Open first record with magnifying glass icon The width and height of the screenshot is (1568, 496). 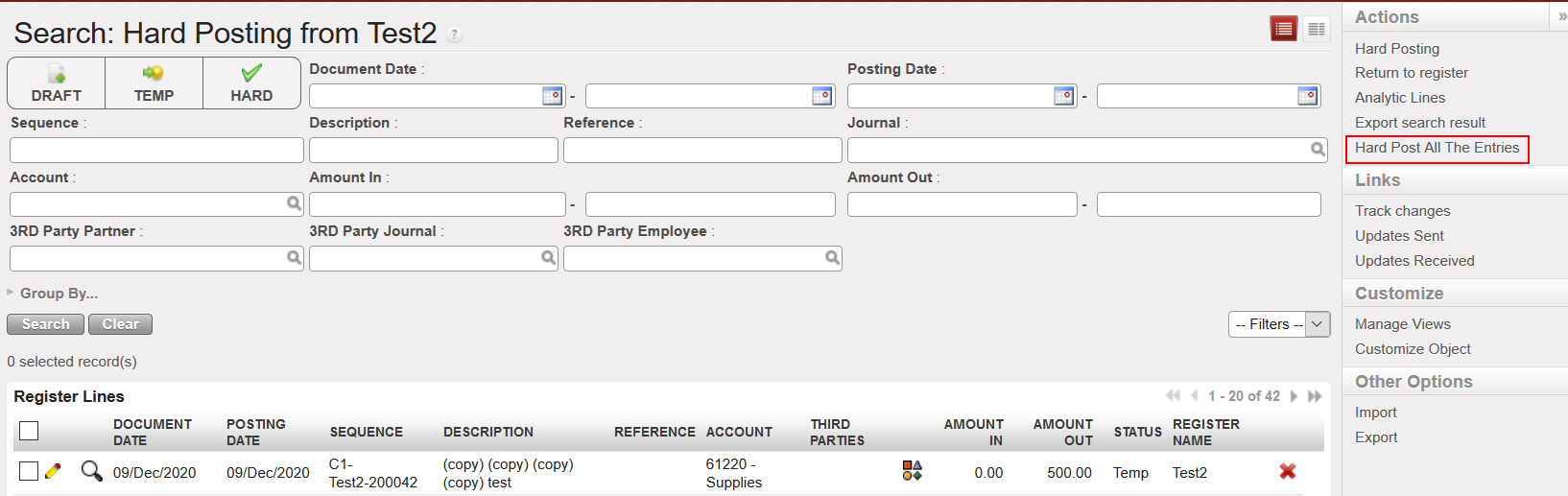coord(91,471)
